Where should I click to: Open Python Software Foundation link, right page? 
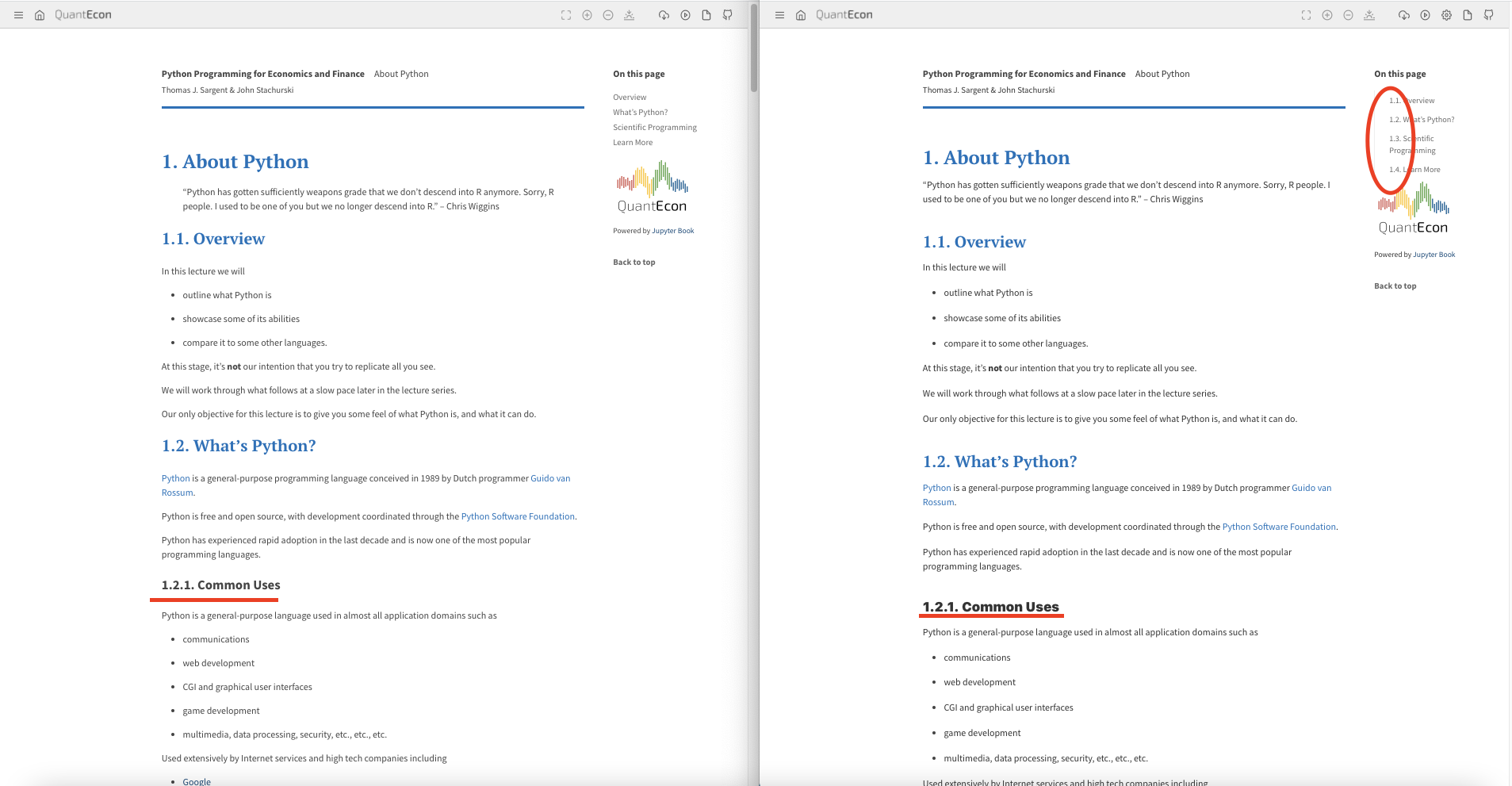coord(1279,527)
